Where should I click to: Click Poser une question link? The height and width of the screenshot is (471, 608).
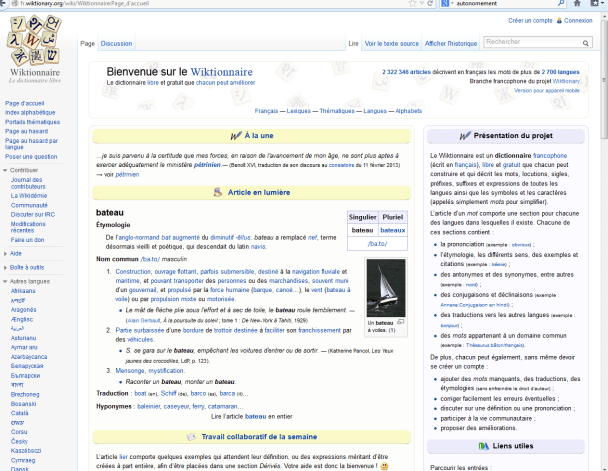pyautogui.click(x=31, y=157)
